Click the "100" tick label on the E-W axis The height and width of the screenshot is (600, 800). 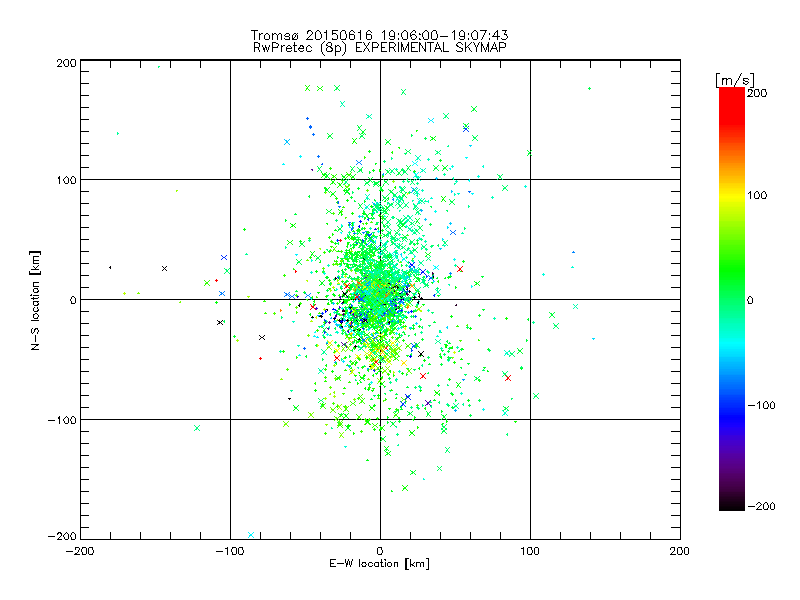(530, 551)
